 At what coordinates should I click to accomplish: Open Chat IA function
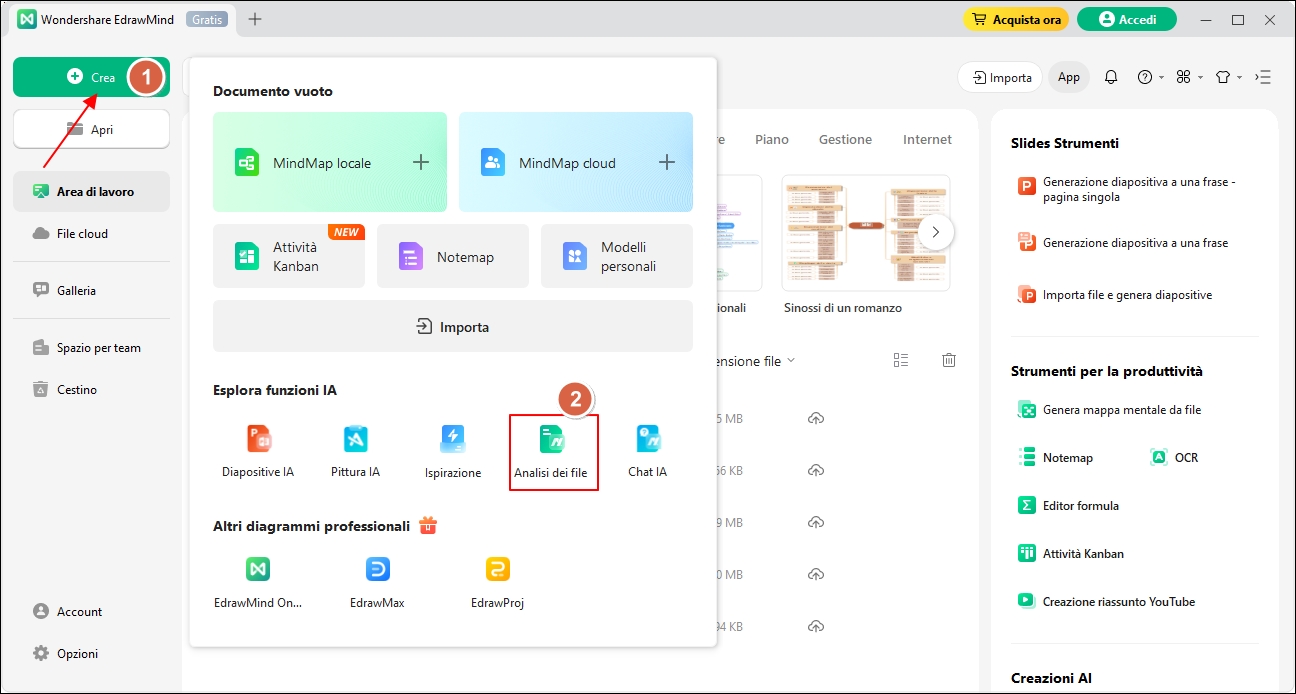[648, 451]
